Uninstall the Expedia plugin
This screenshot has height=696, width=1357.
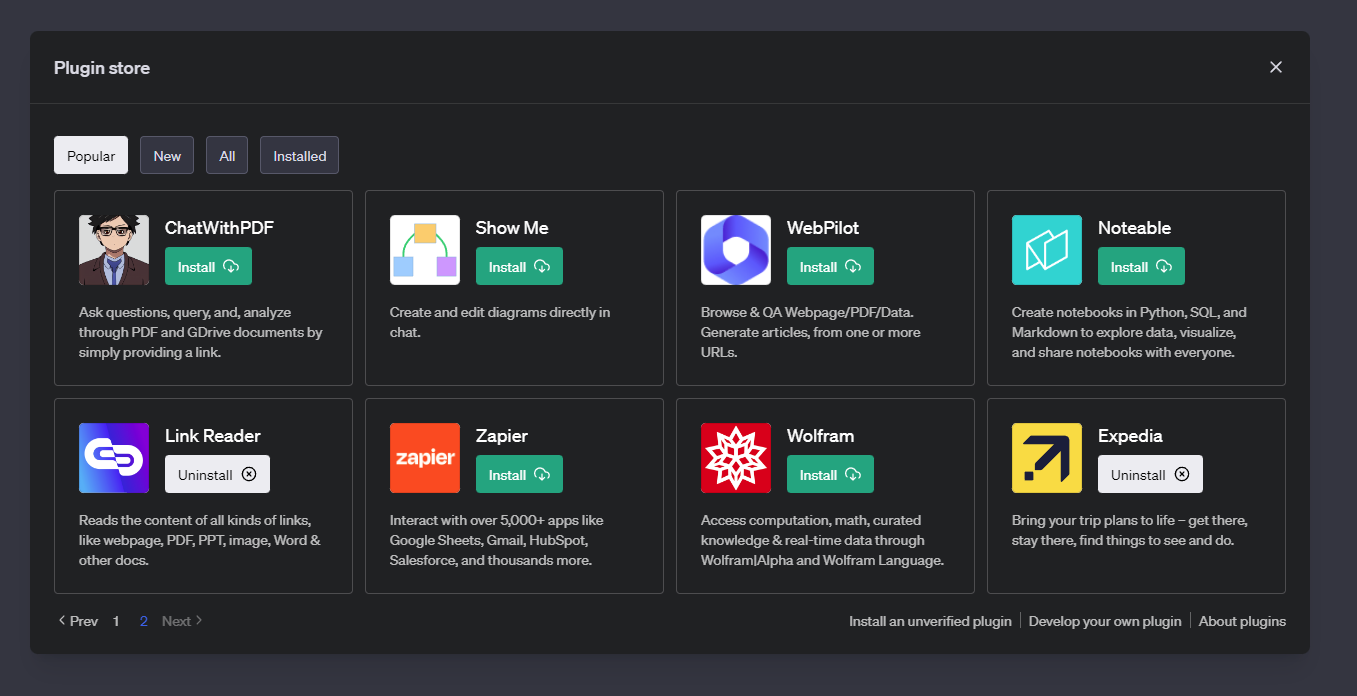[x=1150, y=474]
